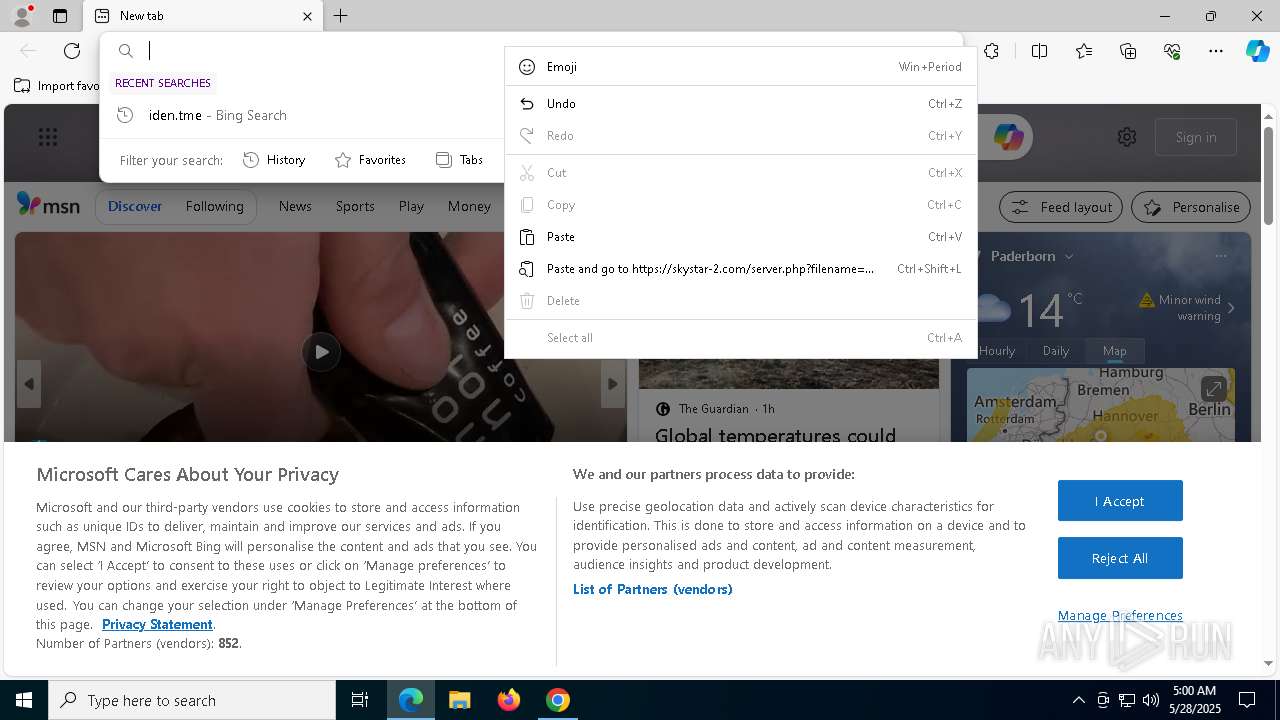Click the Sign in button

pos(1196,137)
